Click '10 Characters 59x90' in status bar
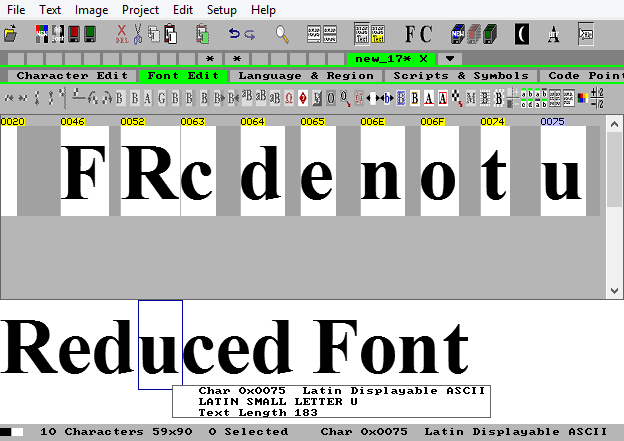Screen dimensions: 624x441 click(x=116, y=431)
